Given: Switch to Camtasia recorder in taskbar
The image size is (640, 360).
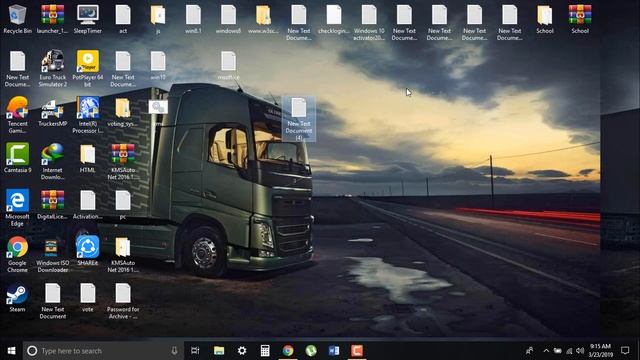Looking at the screenshot, I should (x=357, y=351).
